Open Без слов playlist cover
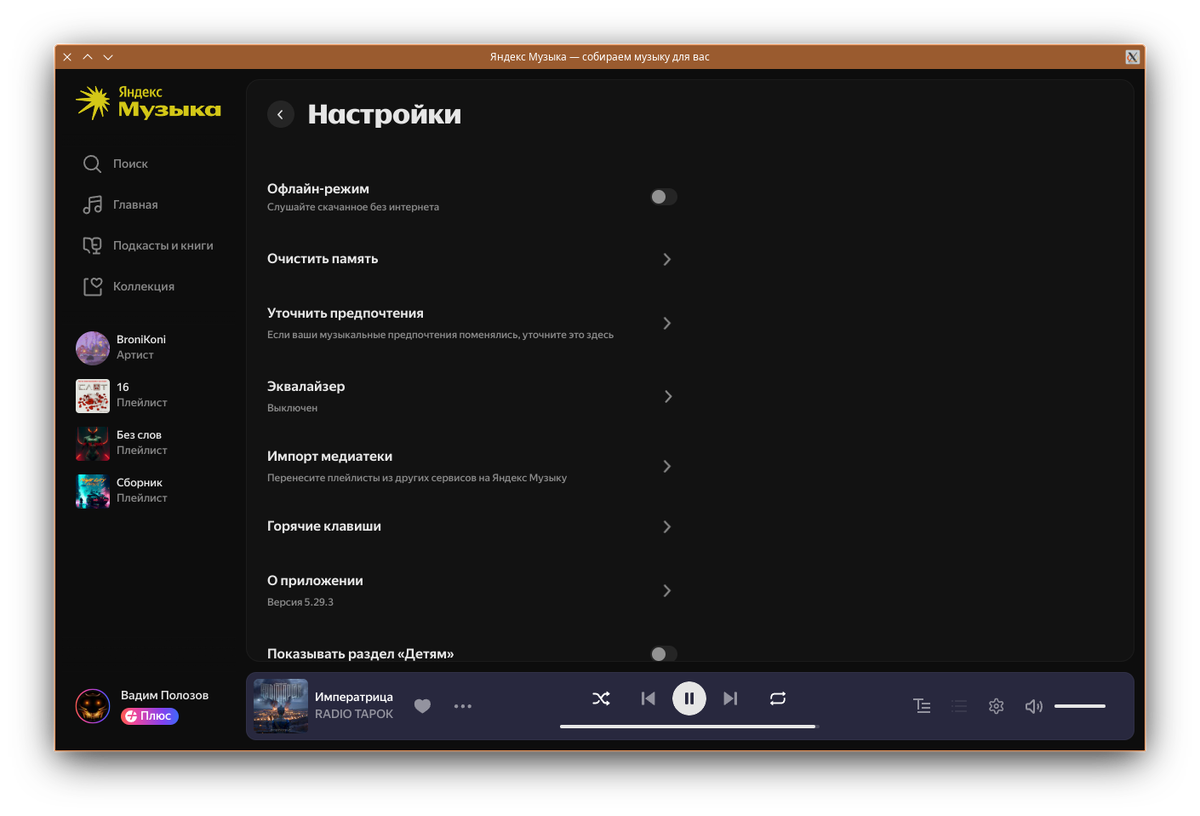1200x816 pixels. coord(93,443)
